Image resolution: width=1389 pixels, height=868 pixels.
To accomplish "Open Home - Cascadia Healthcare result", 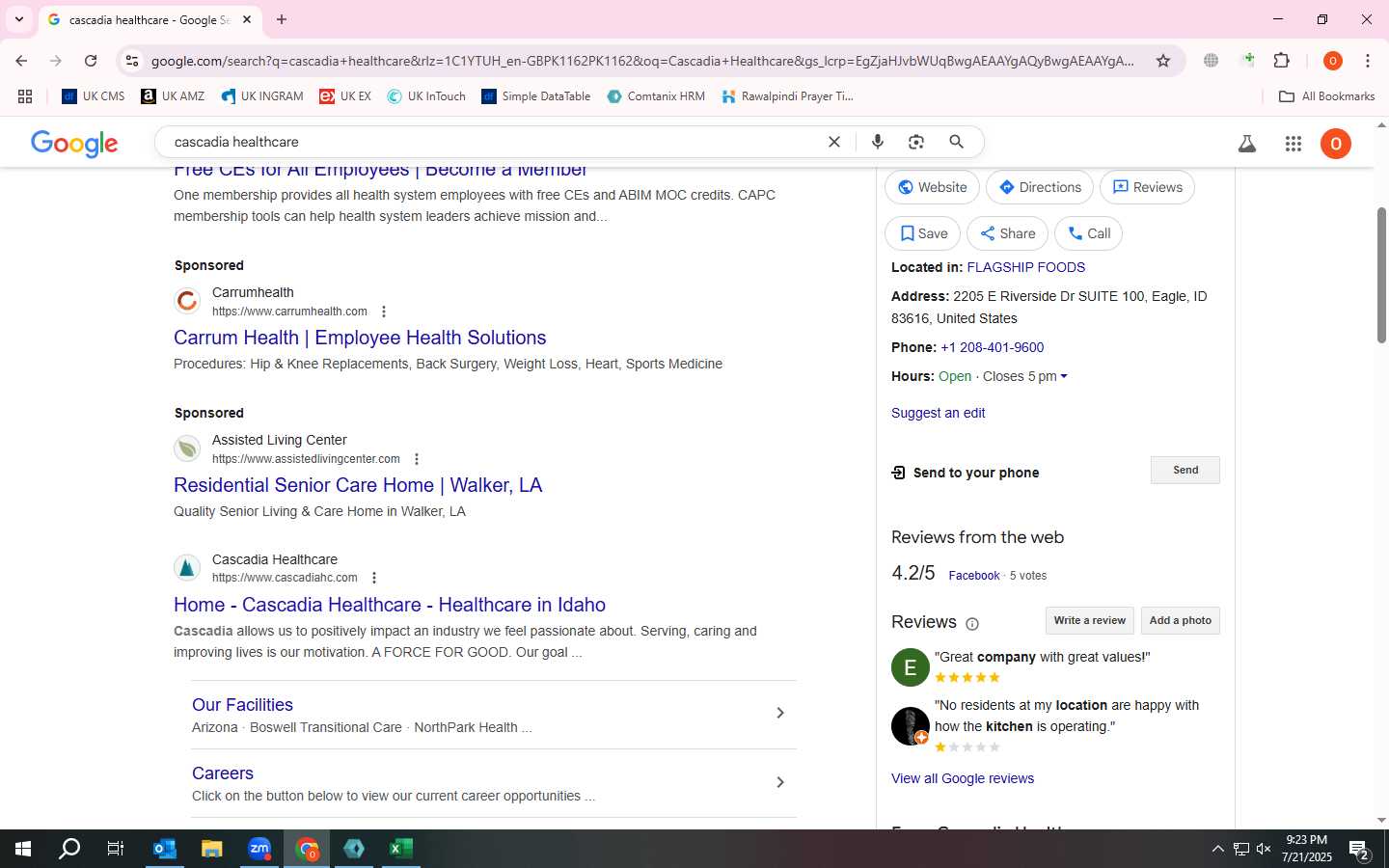I will point(390,605).
